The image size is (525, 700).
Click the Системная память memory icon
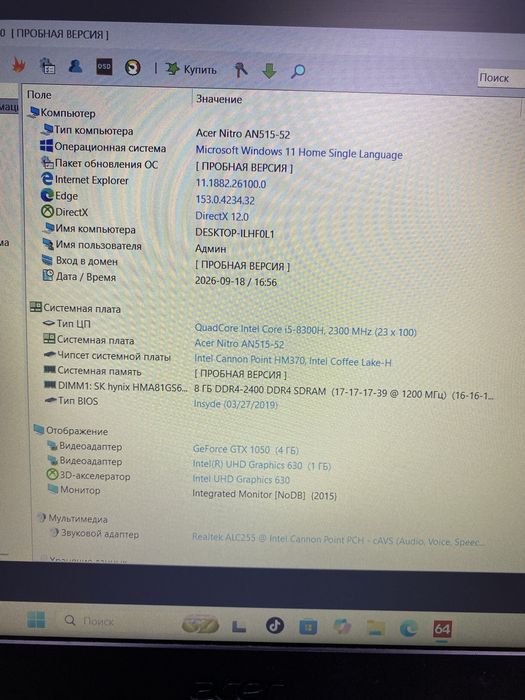[49, 370]
